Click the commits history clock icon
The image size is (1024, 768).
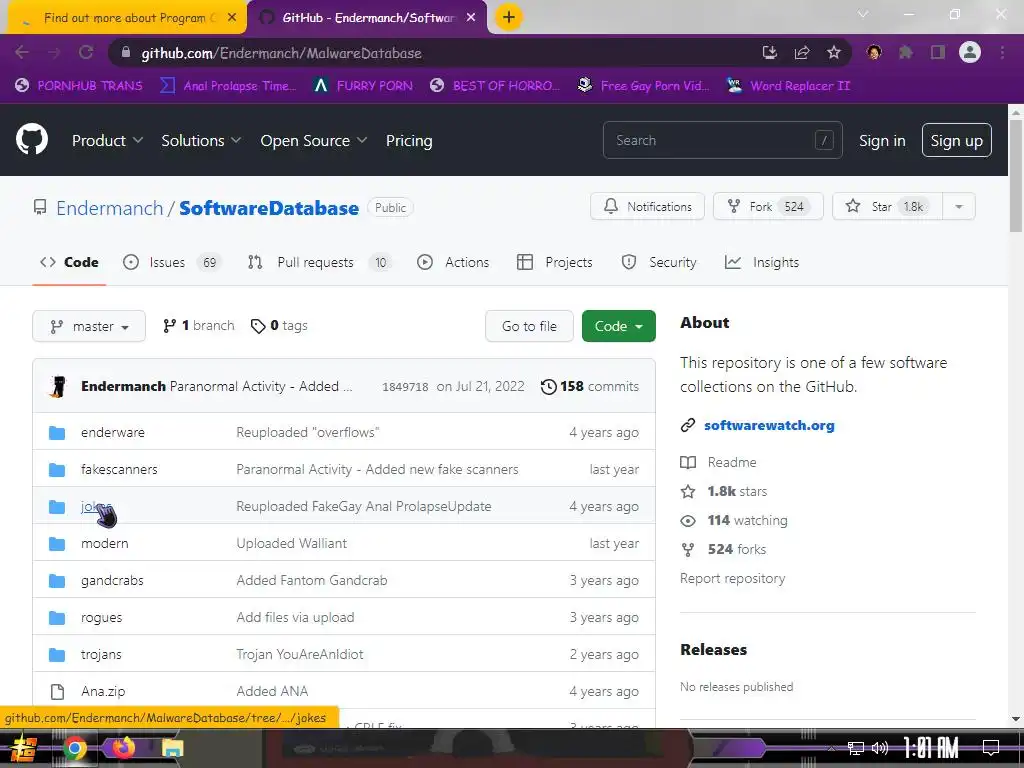coord(549,387)
